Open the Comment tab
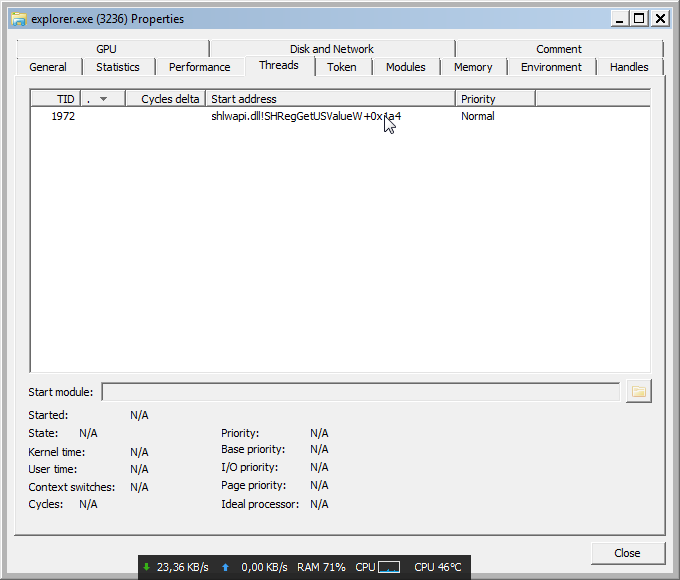This screenshot has height=580, width=680. coord(559,49)
